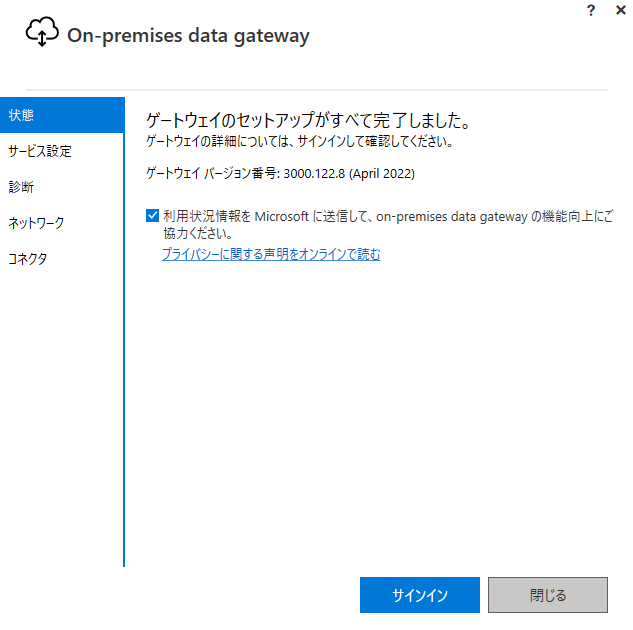Viewport: 633px width, 630px height.
Task: Close the gateway window with the X
Action: (x=620, y=10)
